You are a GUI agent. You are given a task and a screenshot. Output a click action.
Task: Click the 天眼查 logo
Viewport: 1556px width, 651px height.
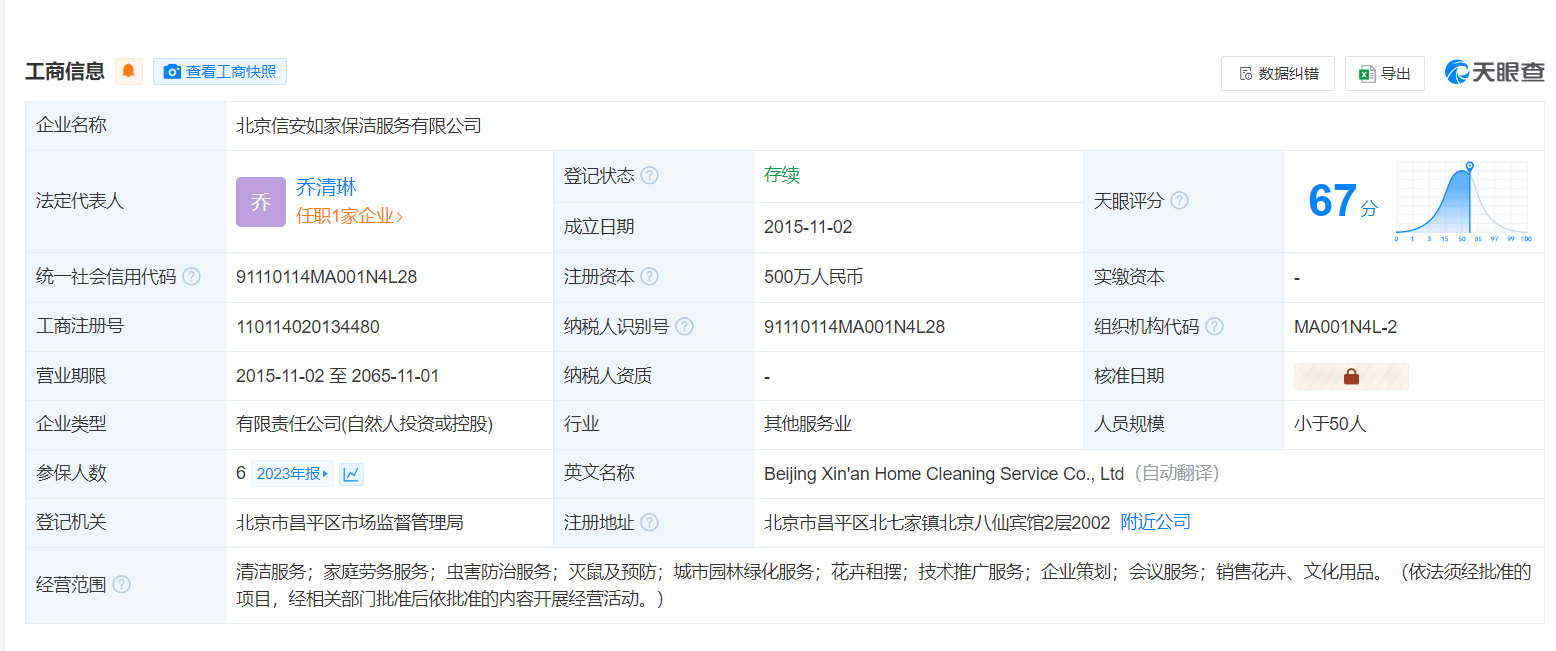(1494, 72)
